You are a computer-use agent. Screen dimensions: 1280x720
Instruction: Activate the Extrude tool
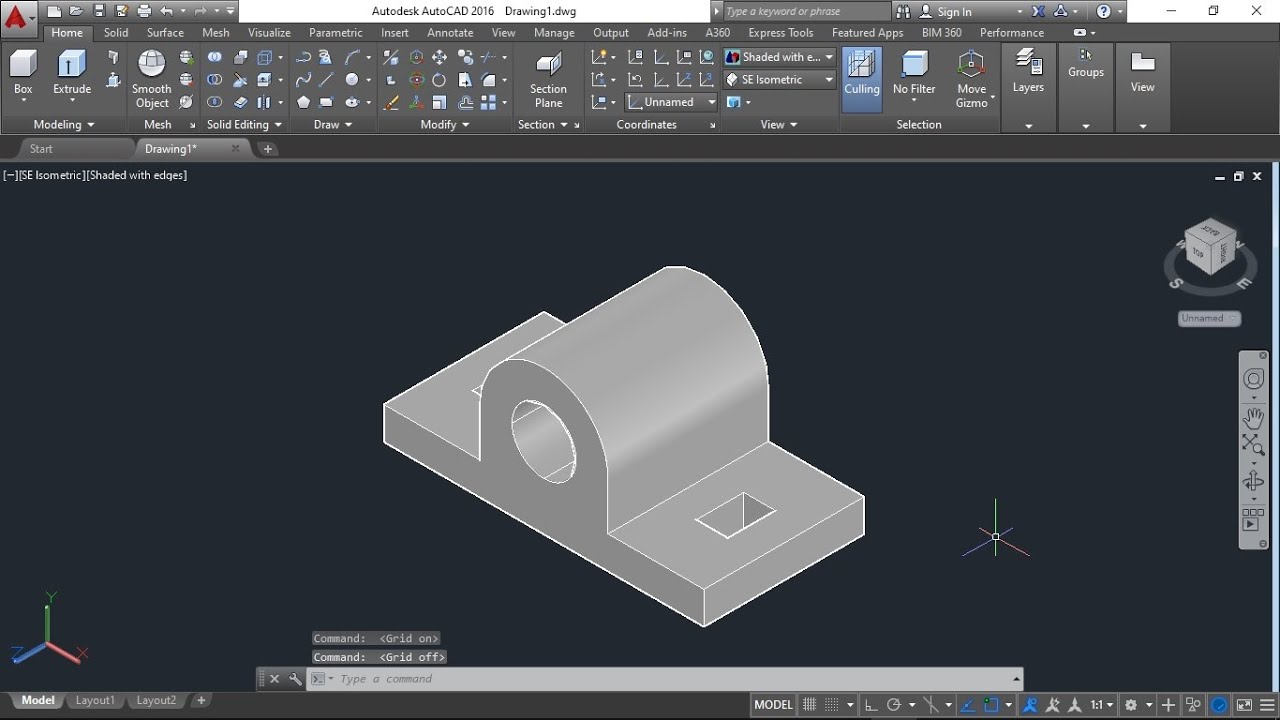click(72, 73)
